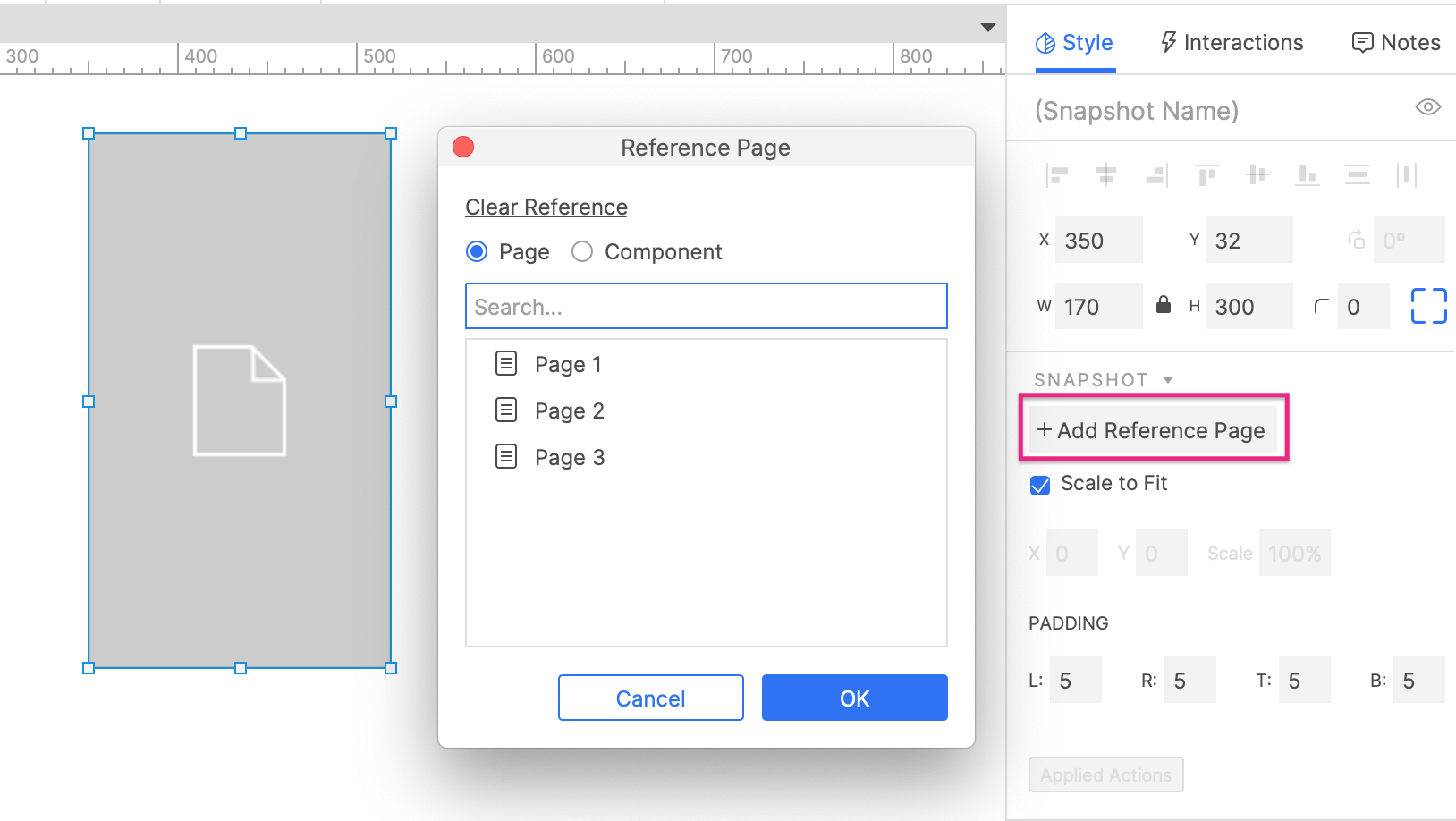
Task: Click the blue full-size brackets icon
Action: pos(1429,305)
